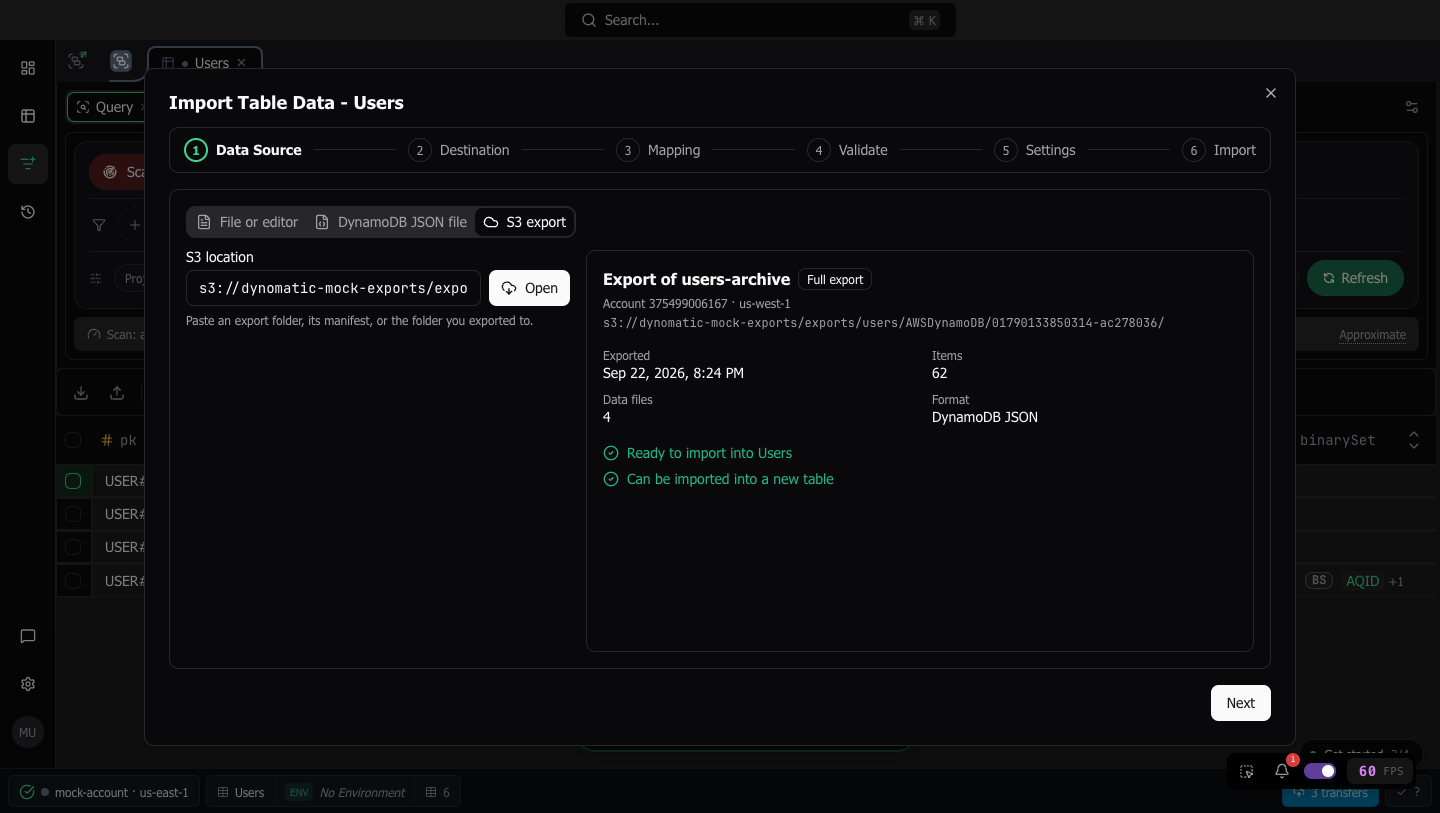
Task: Open the Query mode selector
Action: [x=108, y=107]
